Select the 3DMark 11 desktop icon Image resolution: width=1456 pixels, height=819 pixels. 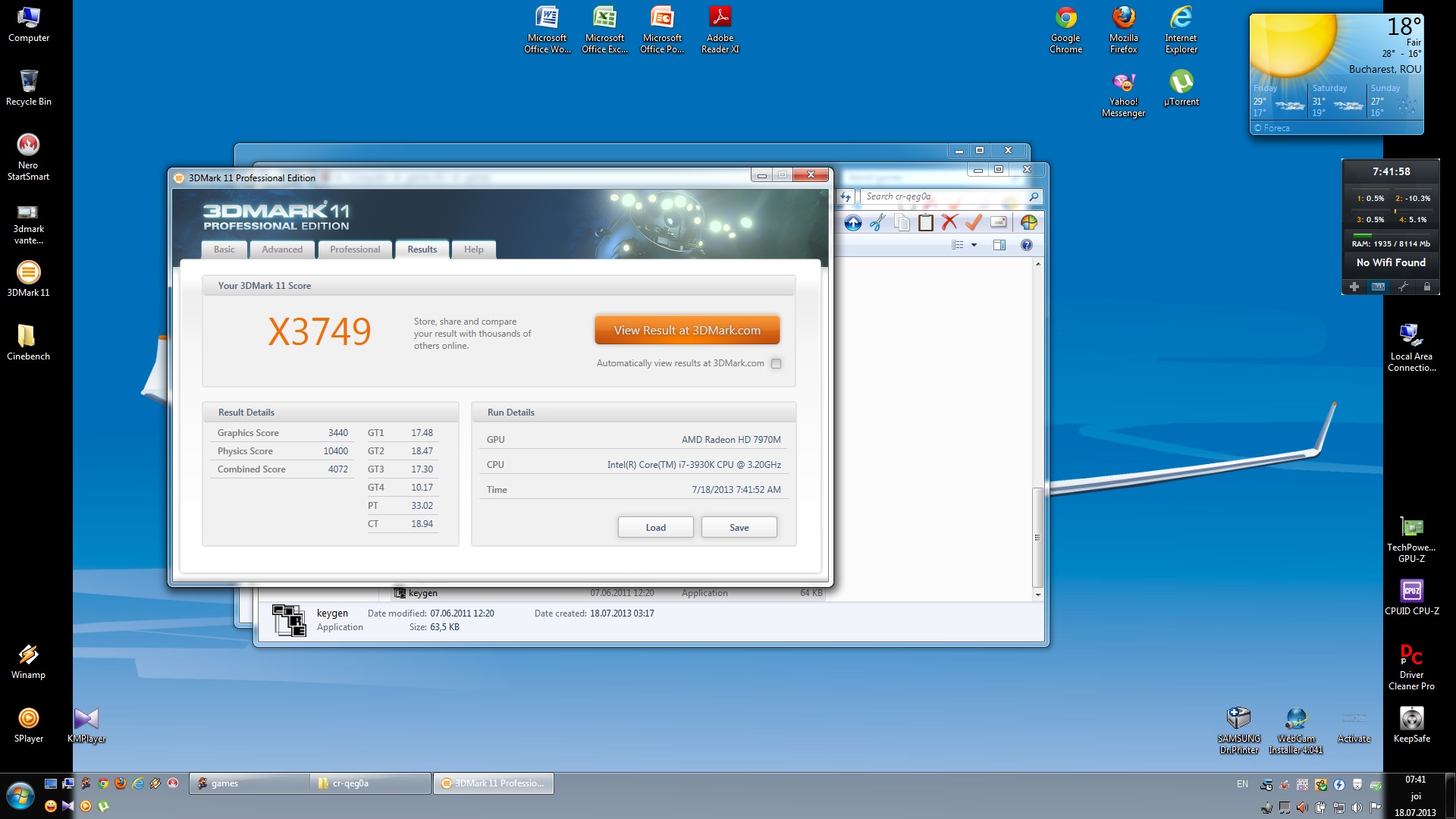click(28, 279)
